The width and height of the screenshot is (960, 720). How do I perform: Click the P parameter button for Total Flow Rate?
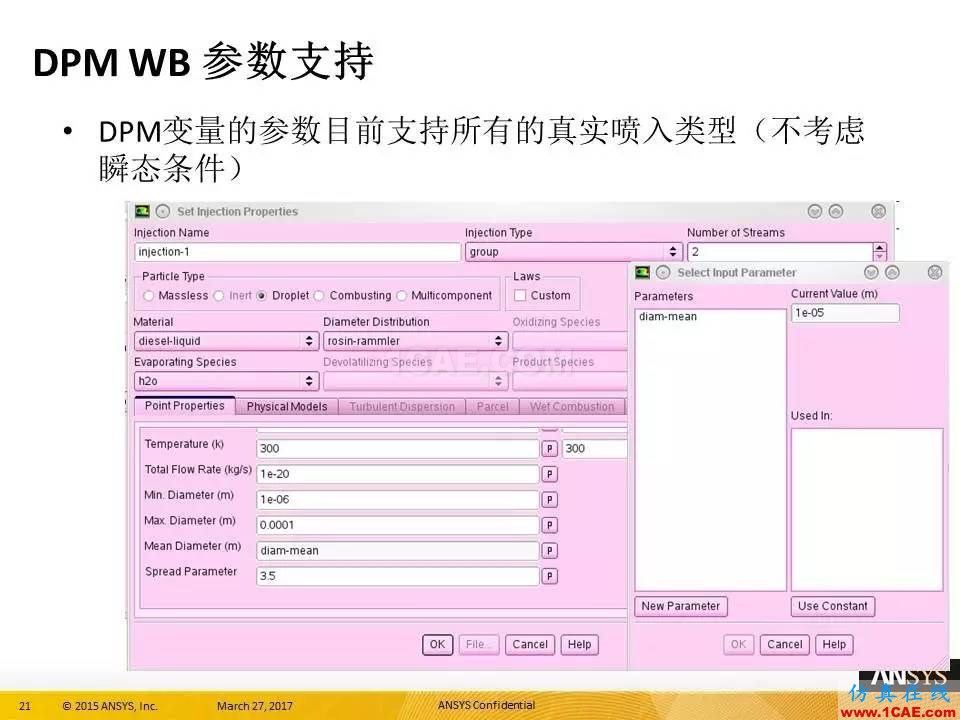click(x=550, y=474)
